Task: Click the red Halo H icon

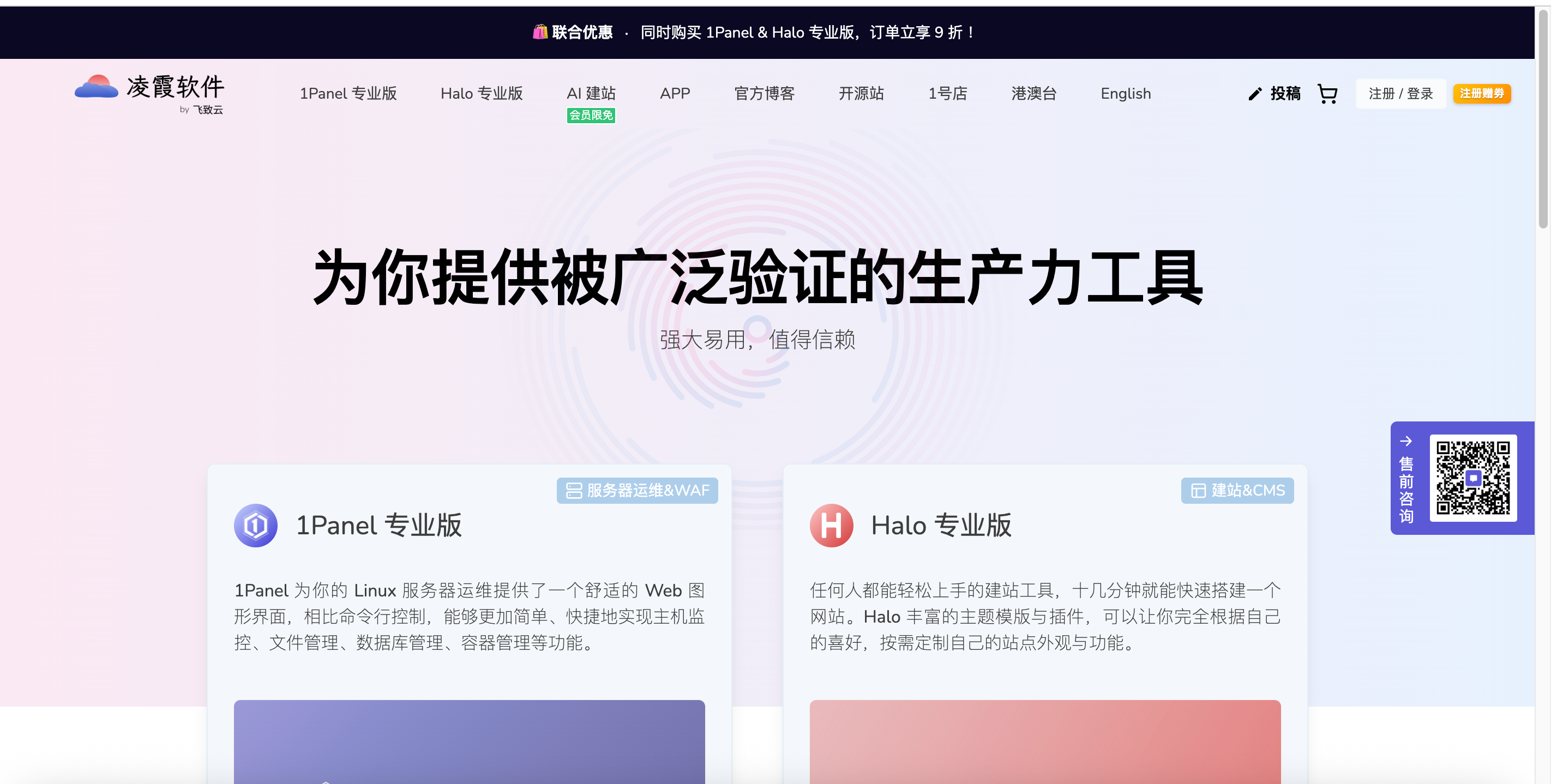Action: click(x=831, y=525)
